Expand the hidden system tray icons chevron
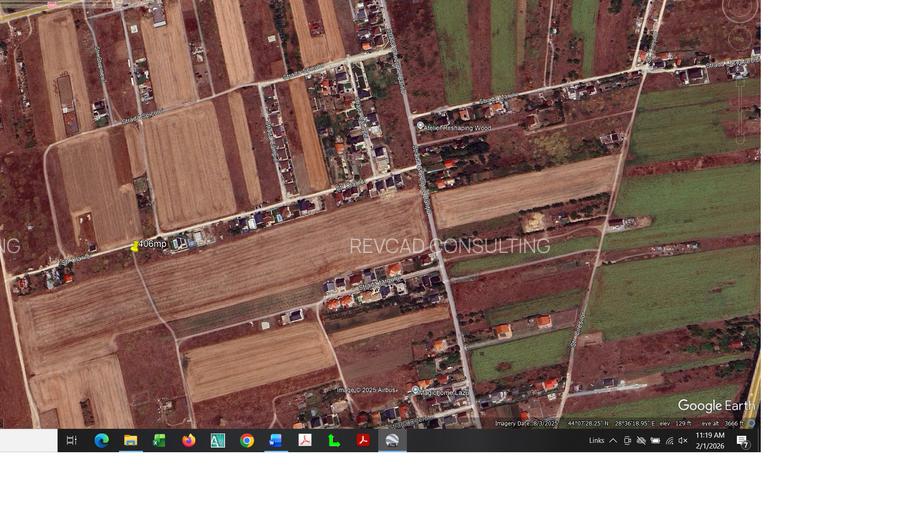 pyautogui.click(x=613, y=440)
